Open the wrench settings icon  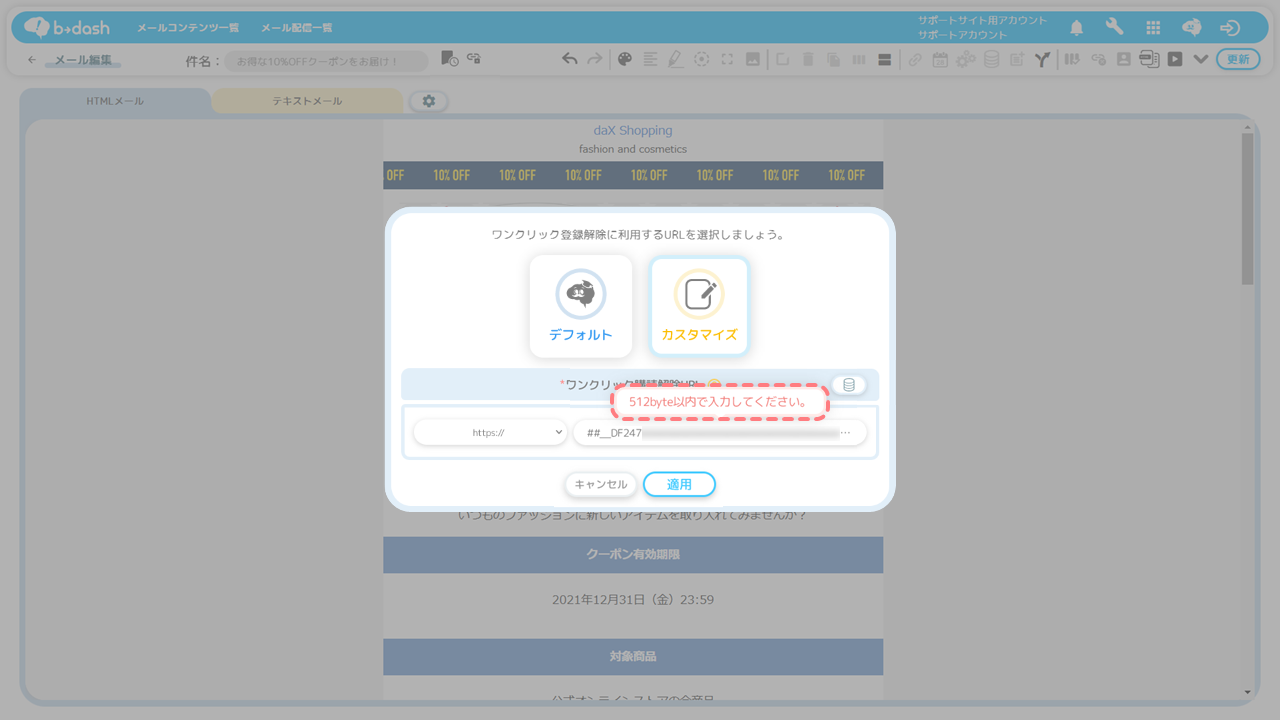click(x=1115, y=28)
